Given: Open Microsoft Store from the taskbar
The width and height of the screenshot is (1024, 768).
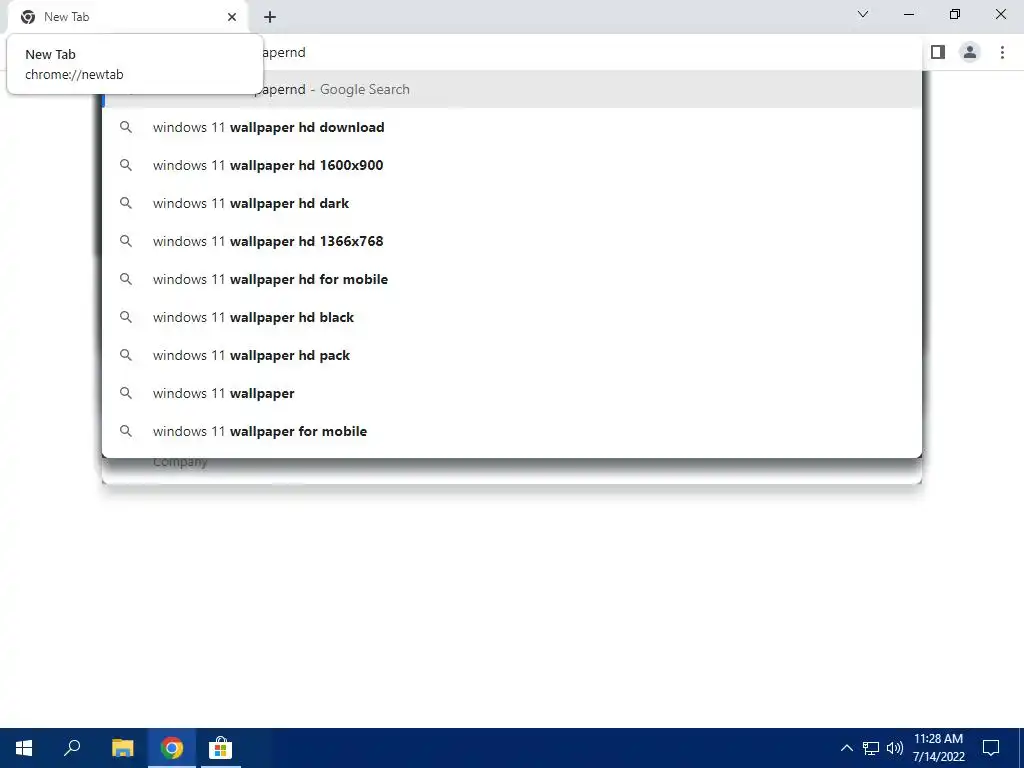Looking at the screenshot, I should point(221,748).
